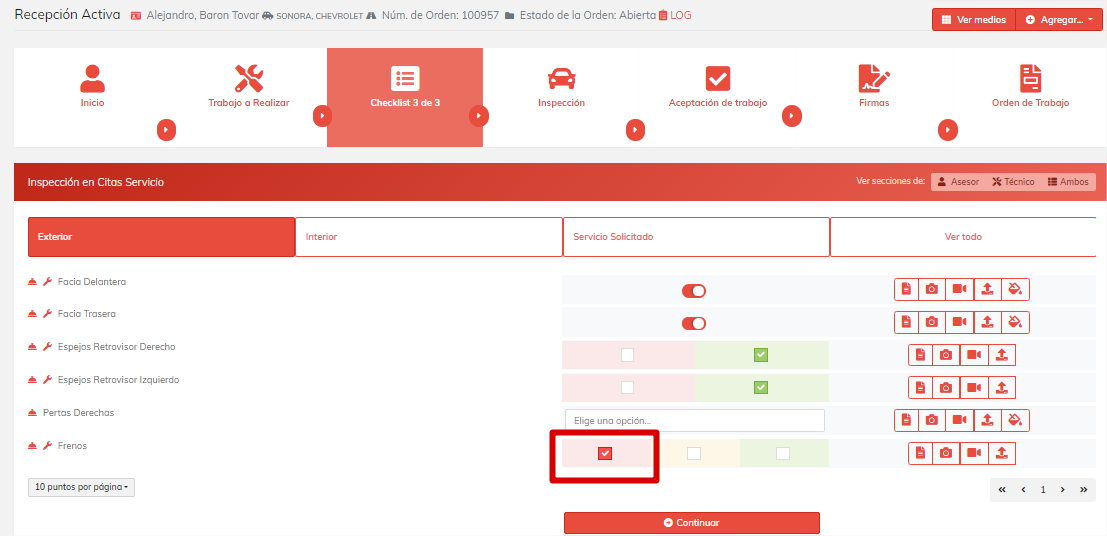Open Elige una opción dropdown

694,420
